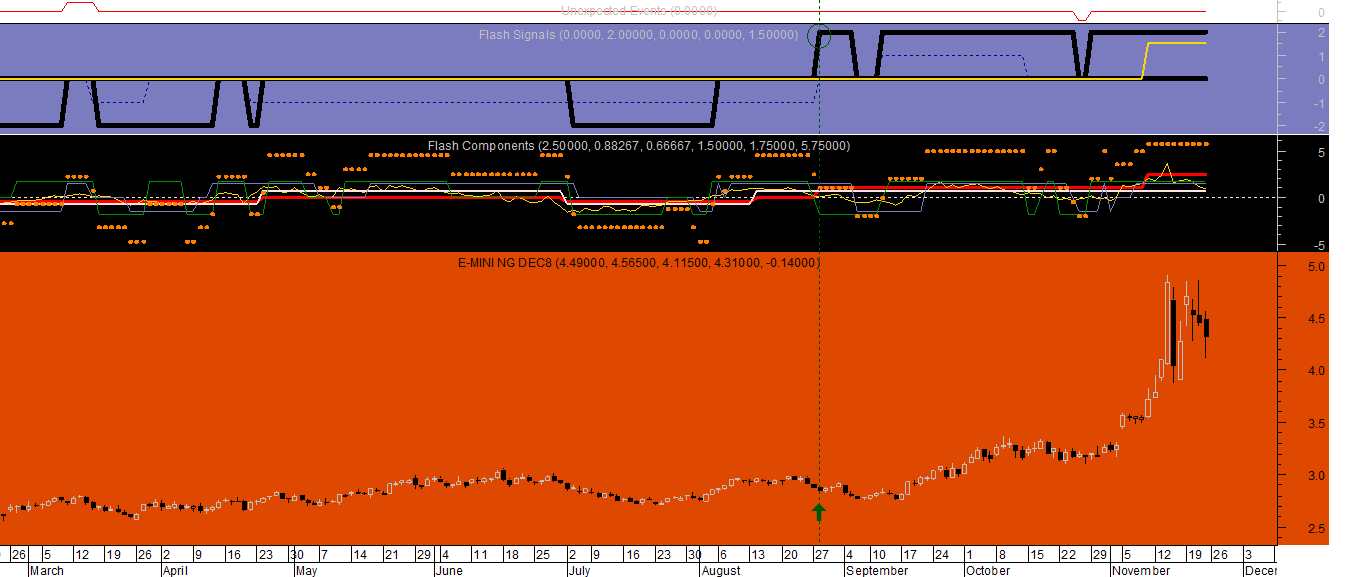Select the -1 label on Flash Signals axis
This screenshot has height=577, width=1352.
1318,104
